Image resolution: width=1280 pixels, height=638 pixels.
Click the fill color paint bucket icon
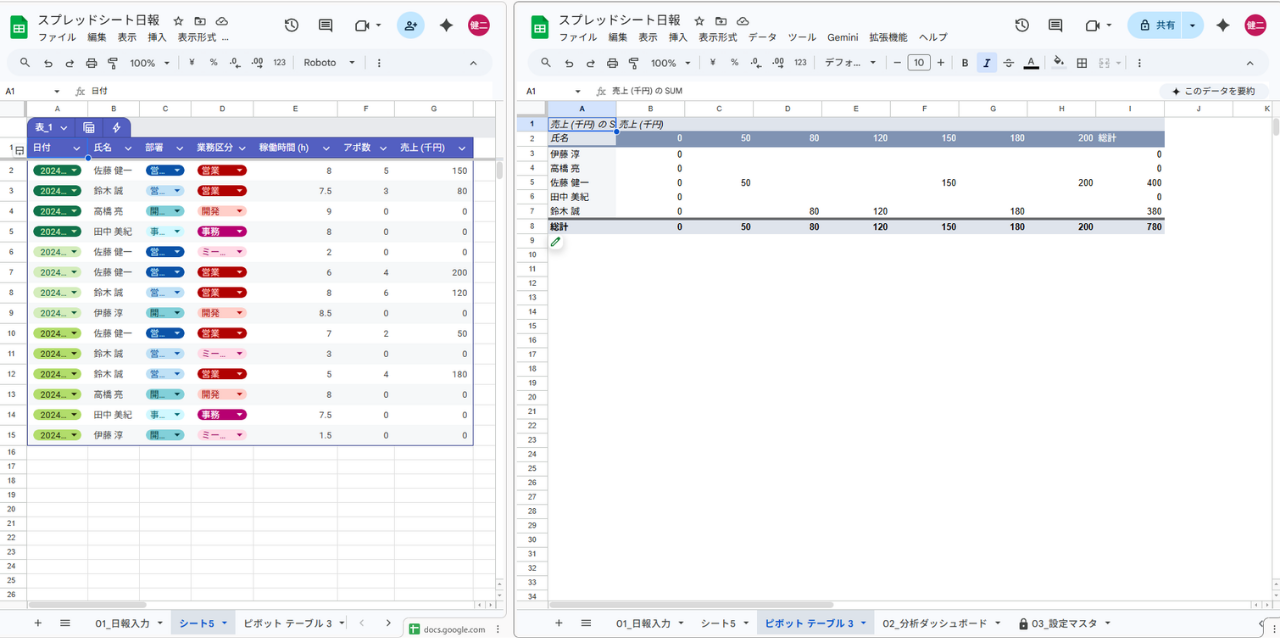click(1058, 62)
